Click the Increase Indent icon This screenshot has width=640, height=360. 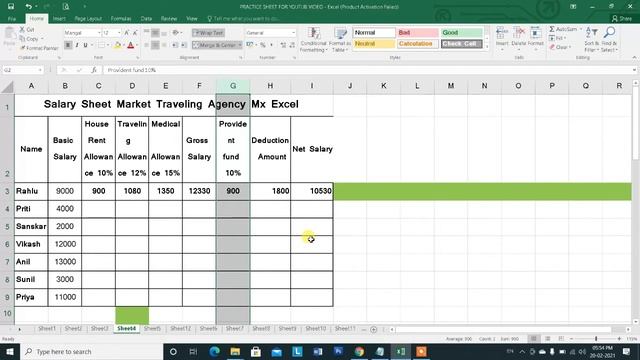click(x=184, y=45)
